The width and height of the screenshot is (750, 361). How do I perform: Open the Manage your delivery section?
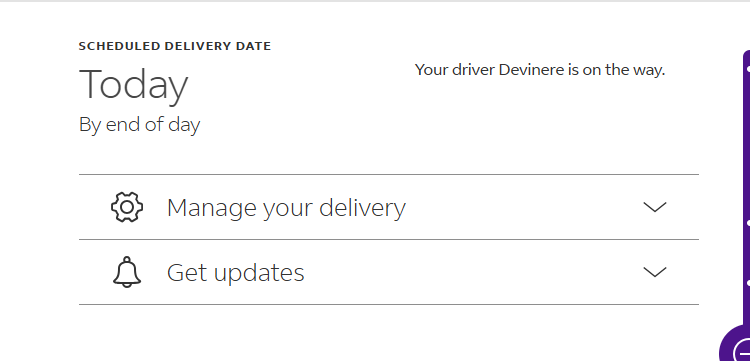(389, 207)
